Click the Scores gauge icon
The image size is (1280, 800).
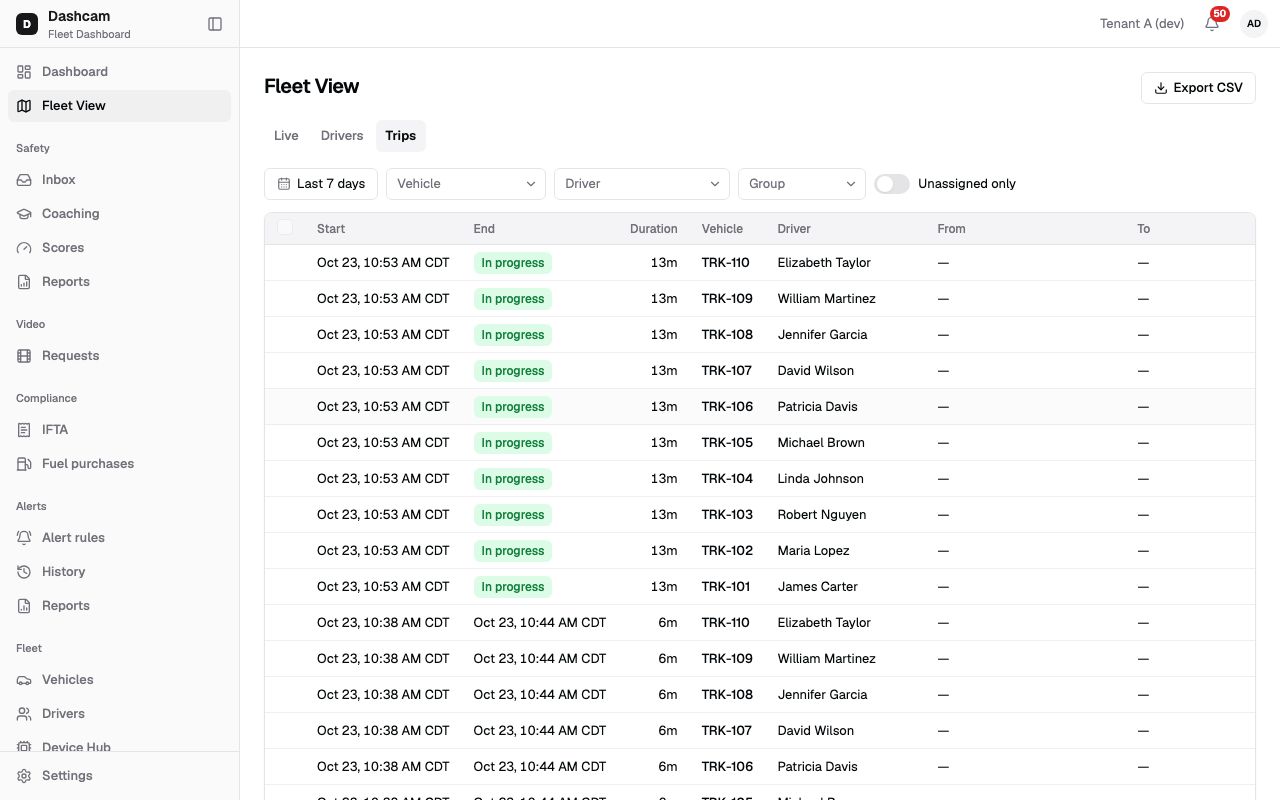tap(24, 248)
